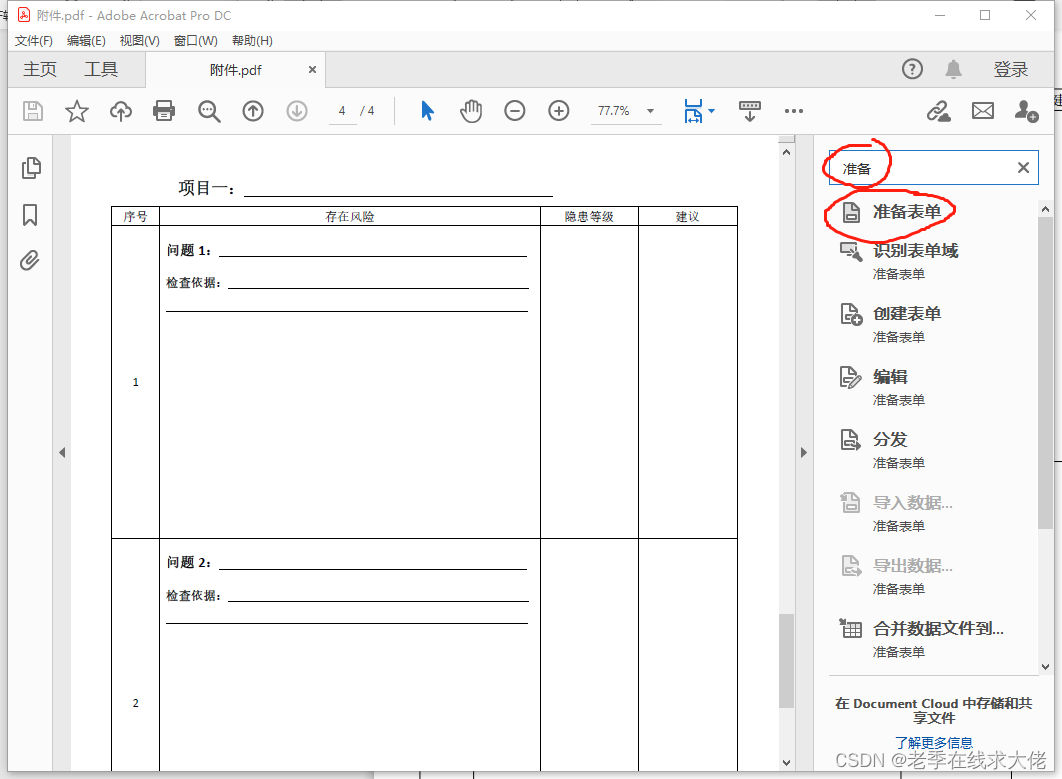The width and height of the screenshot is (1062, 779).
Task: Clear the tool search box
Action: pos(1023,167)
